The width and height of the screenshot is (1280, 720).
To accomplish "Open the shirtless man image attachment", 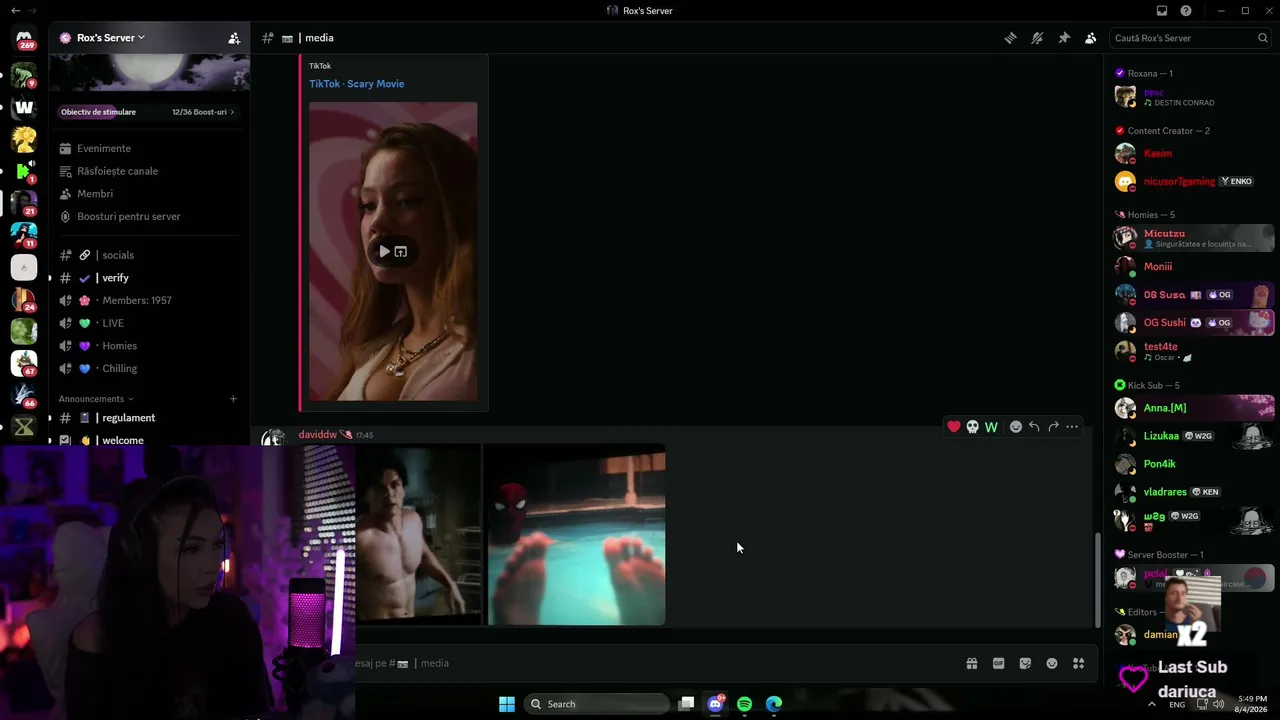I will (x=418, y=535).
